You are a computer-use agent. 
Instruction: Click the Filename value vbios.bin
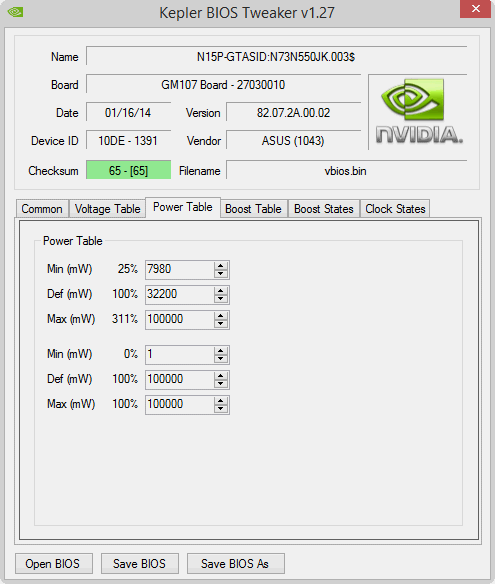click(346, 170)
